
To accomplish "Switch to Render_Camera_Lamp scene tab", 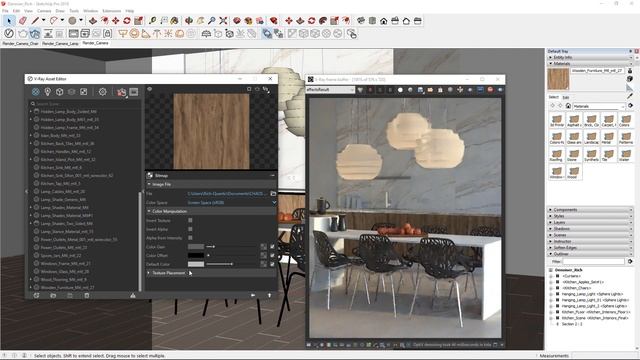I will pyautogui.click(x=60, y=43).
